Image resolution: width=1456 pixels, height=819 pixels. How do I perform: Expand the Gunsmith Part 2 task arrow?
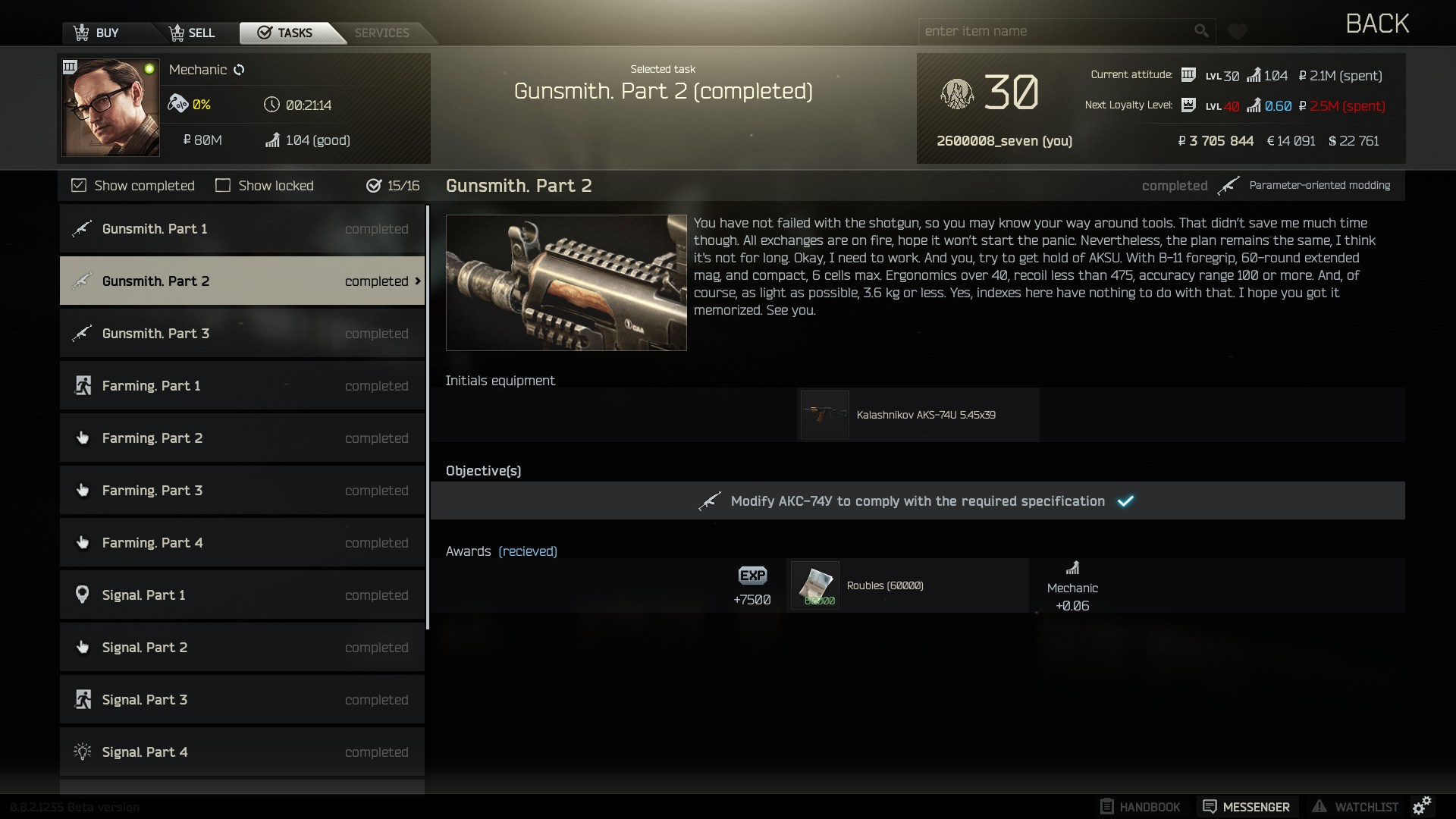click(417, 281)
